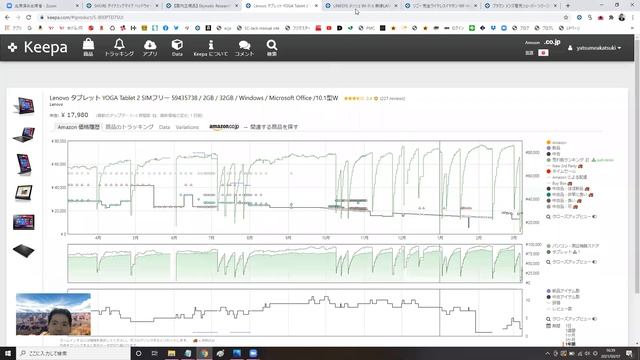Image resolution: width=640 pixels, height=360 pixels.
Task: Toggle the Amazon price series in legend
Action: (x=557, y=142)
